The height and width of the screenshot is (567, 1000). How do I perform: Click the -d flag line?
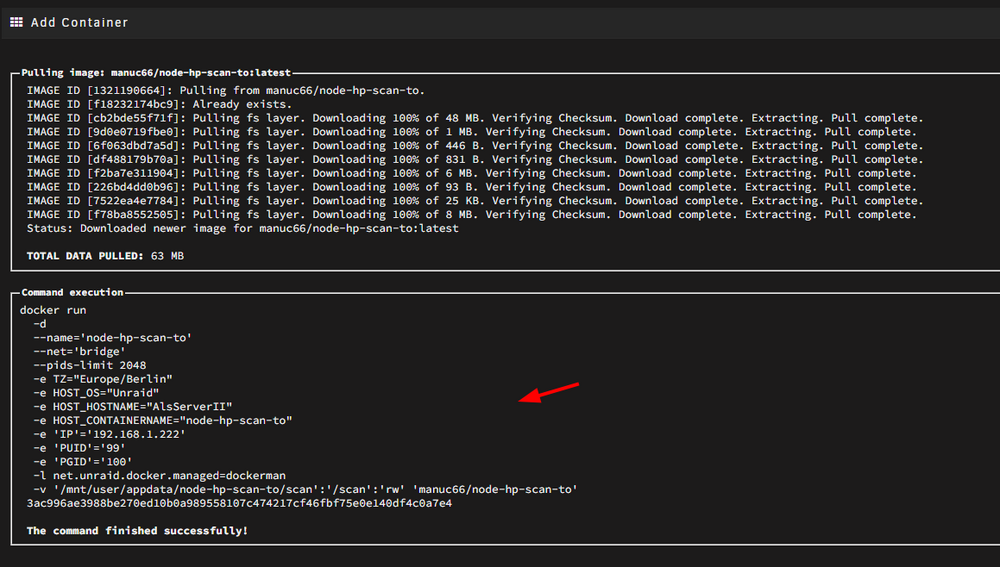coord(40,324)
